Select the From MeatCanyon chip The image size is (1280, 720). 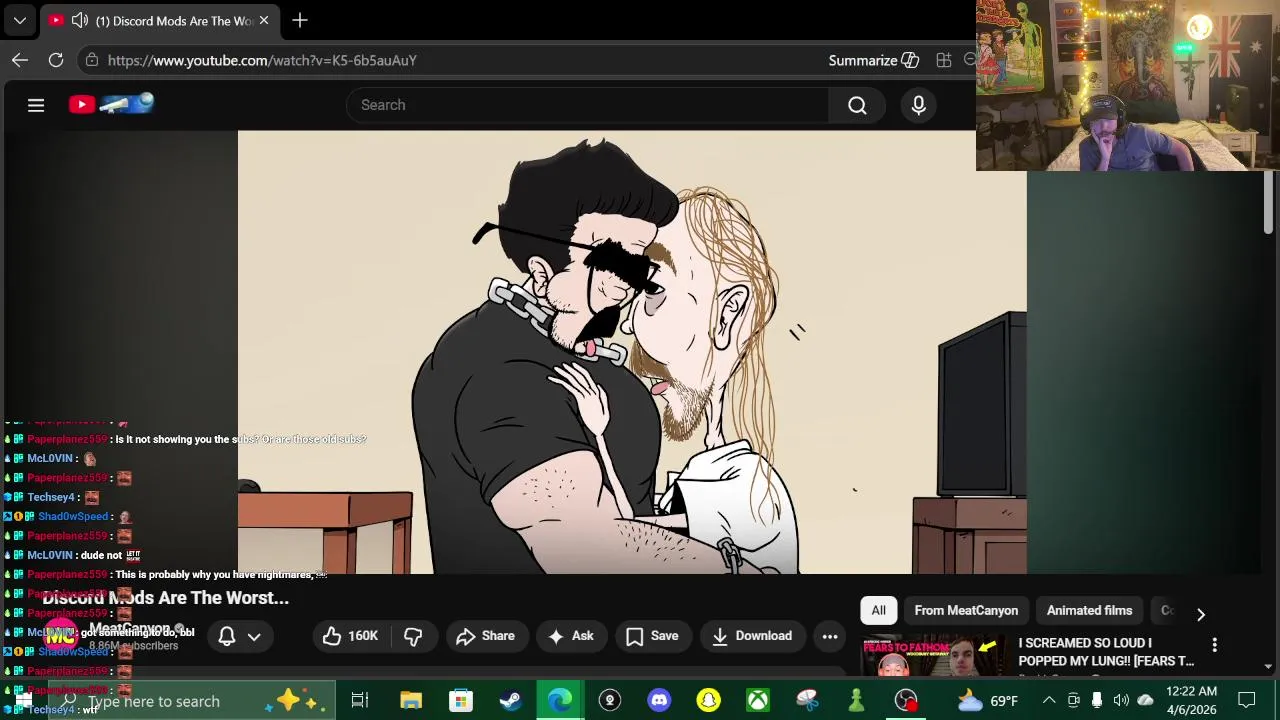point(966,610)
